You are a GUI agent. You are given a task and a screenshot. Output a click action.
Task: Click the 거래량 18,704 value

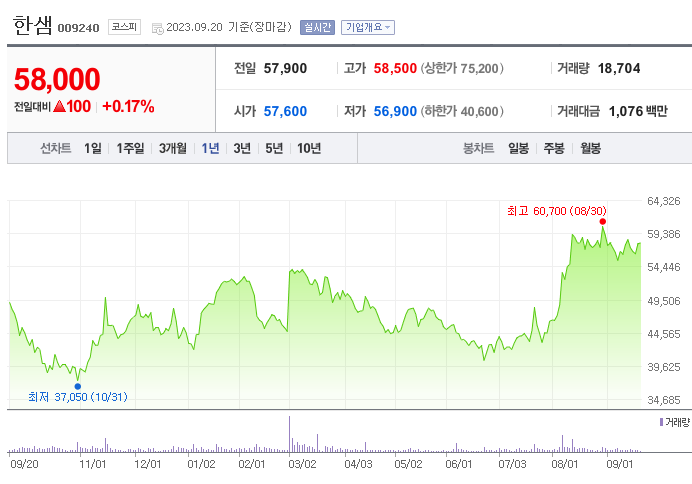tap(619, 68)
